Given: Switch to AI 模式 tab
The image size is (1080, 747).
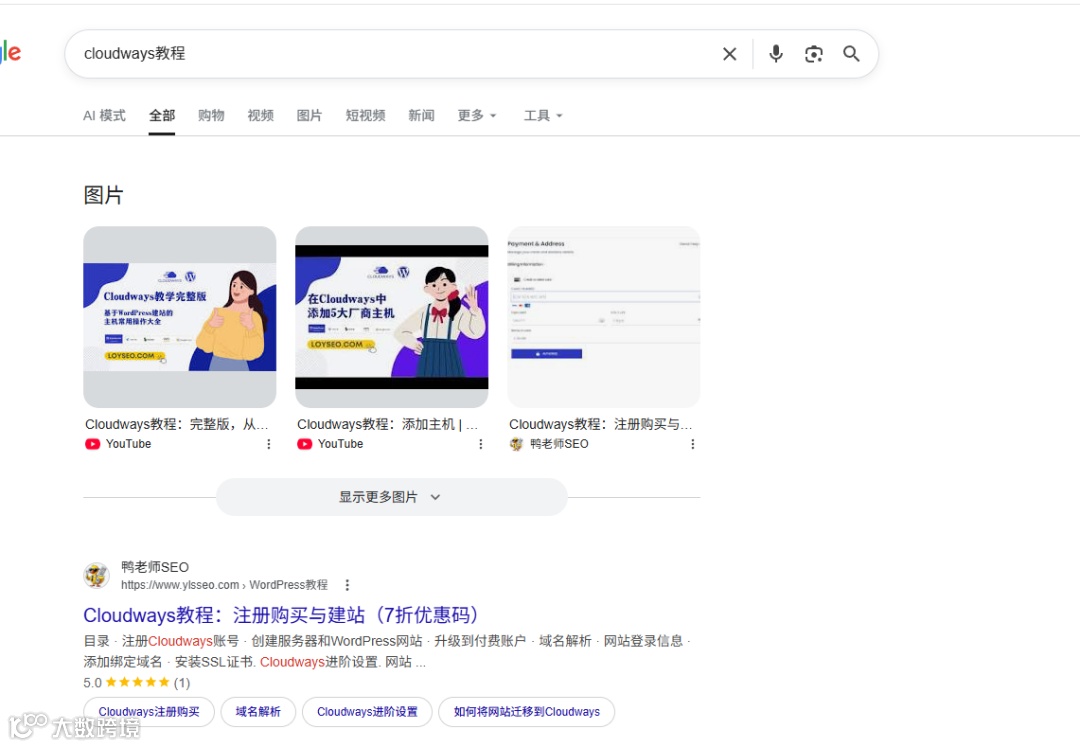Looking at the screenshot, I should click(x=104, y=116).
